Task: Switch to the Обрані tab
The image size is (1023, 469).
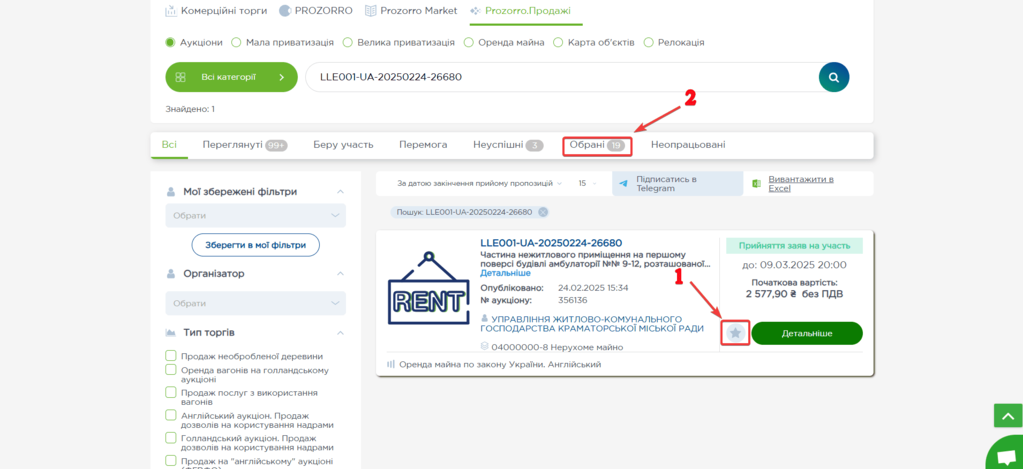Action: [596, 145]
